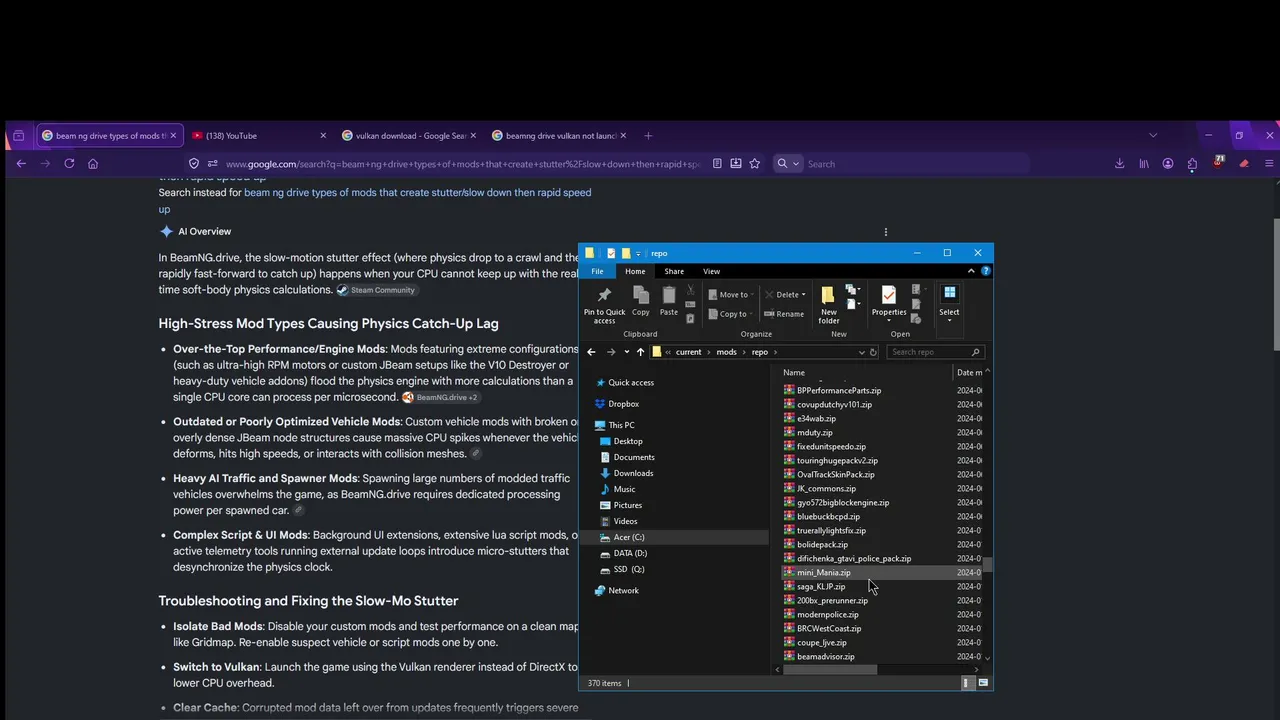This screenshot has height=720, width=1280.
Task: Select difichenka_gtavi_police_pack.zip file
Action: click(x=854, y=559)
